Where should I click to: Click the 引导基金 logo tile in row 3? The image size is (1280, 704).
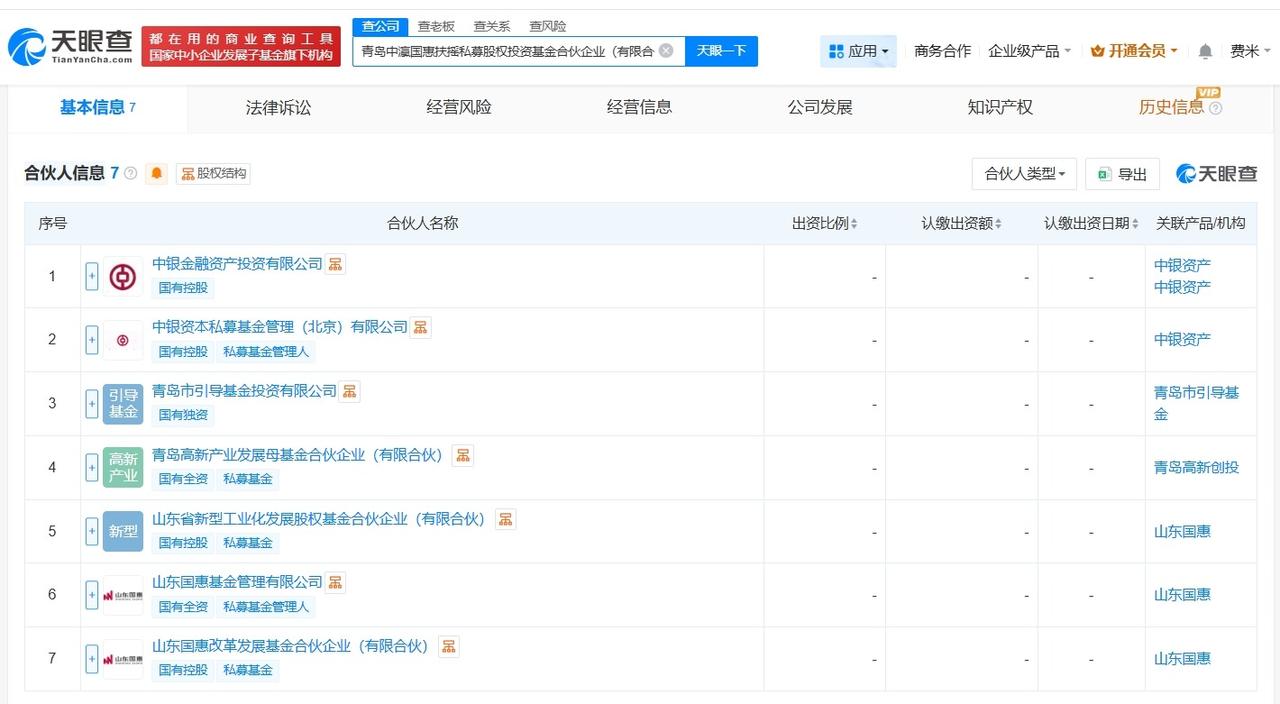(x=123, y=404)
